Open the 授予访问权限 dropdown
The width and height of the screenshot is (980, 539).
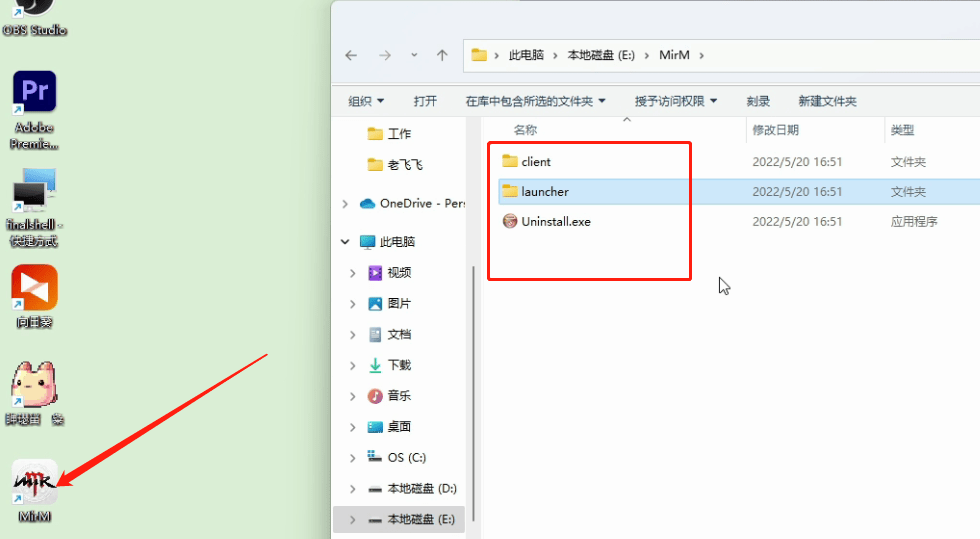click(x=676, y=101)
